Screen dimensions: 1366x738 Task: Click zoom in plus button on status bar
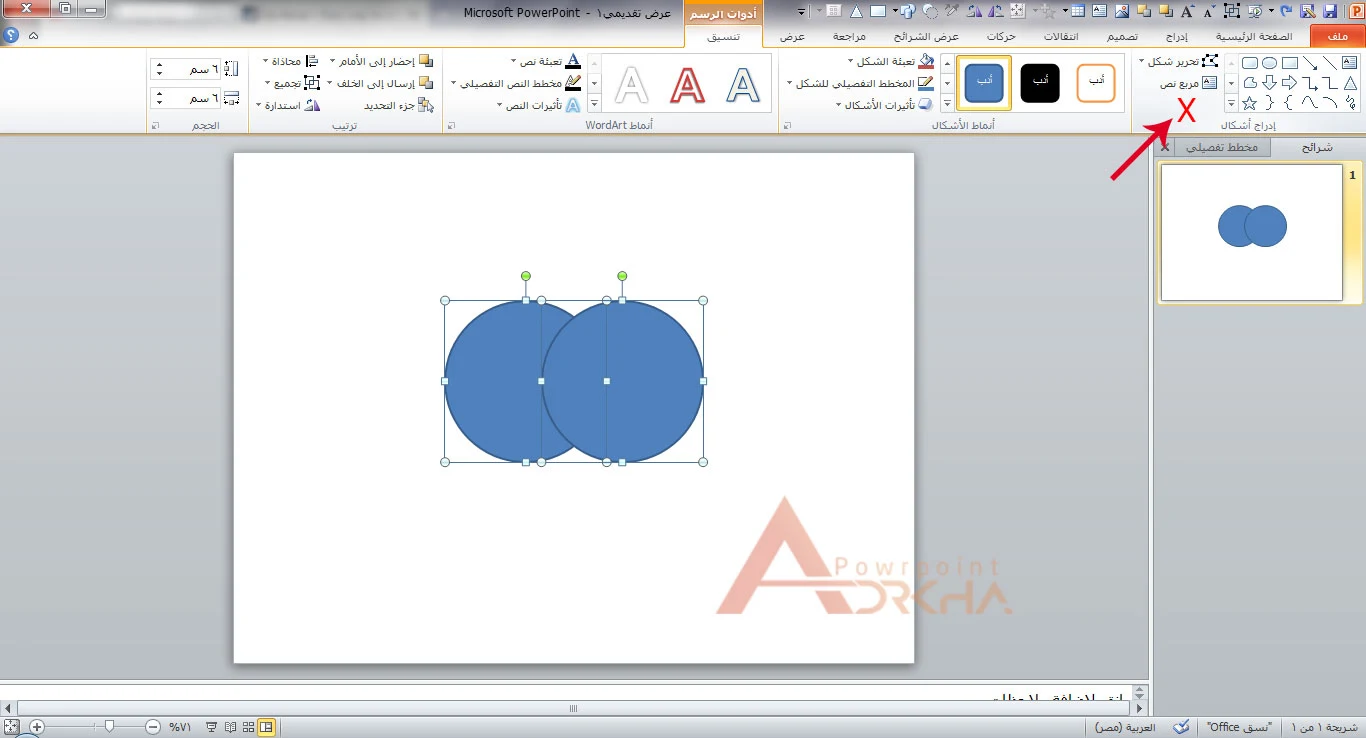point(37,727)
